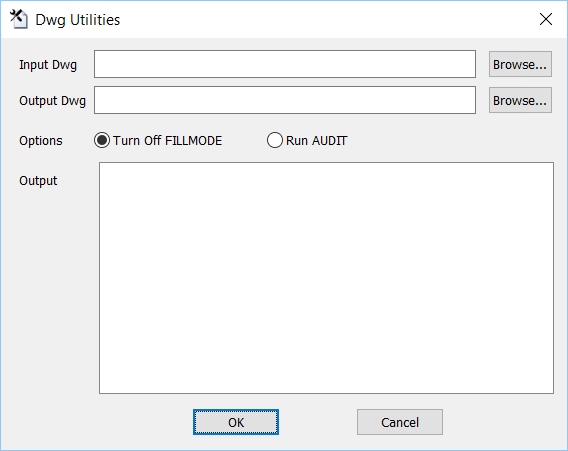This screenshot has height=451, width=568.
Task: Focus the Output Dwg text field
Action: (285, 100)
